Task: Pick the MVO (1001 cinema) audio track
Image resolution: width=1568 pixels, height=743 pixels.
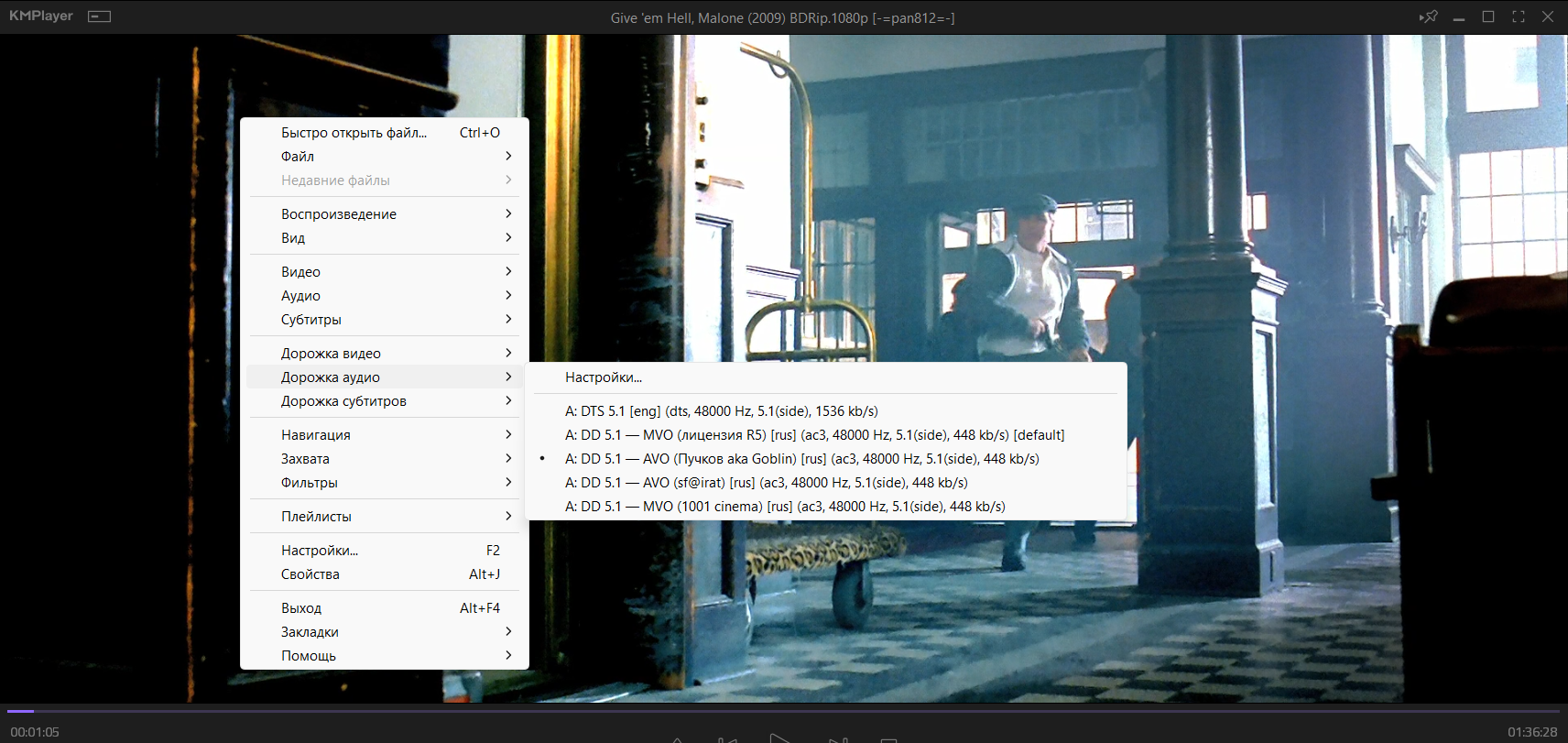Action: (x=826, y=507)
